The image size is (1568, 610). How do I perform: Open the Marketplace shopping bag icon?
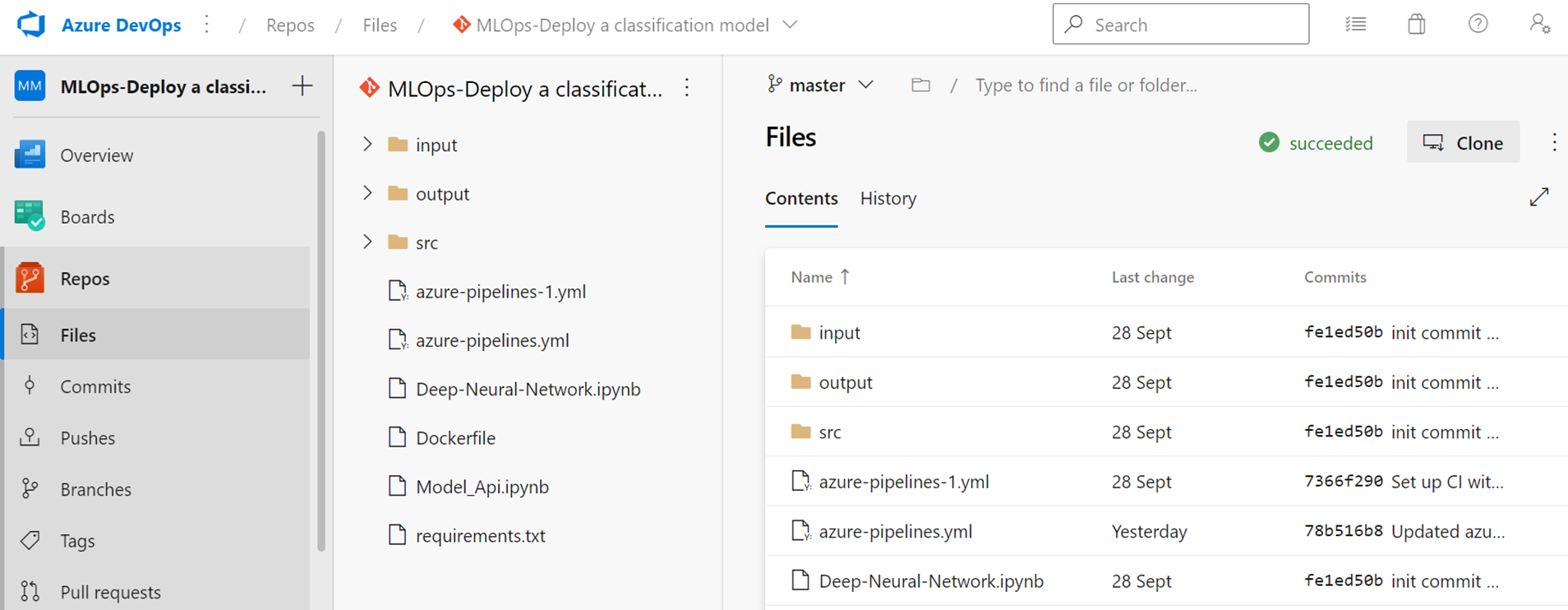pos(1416,25)
